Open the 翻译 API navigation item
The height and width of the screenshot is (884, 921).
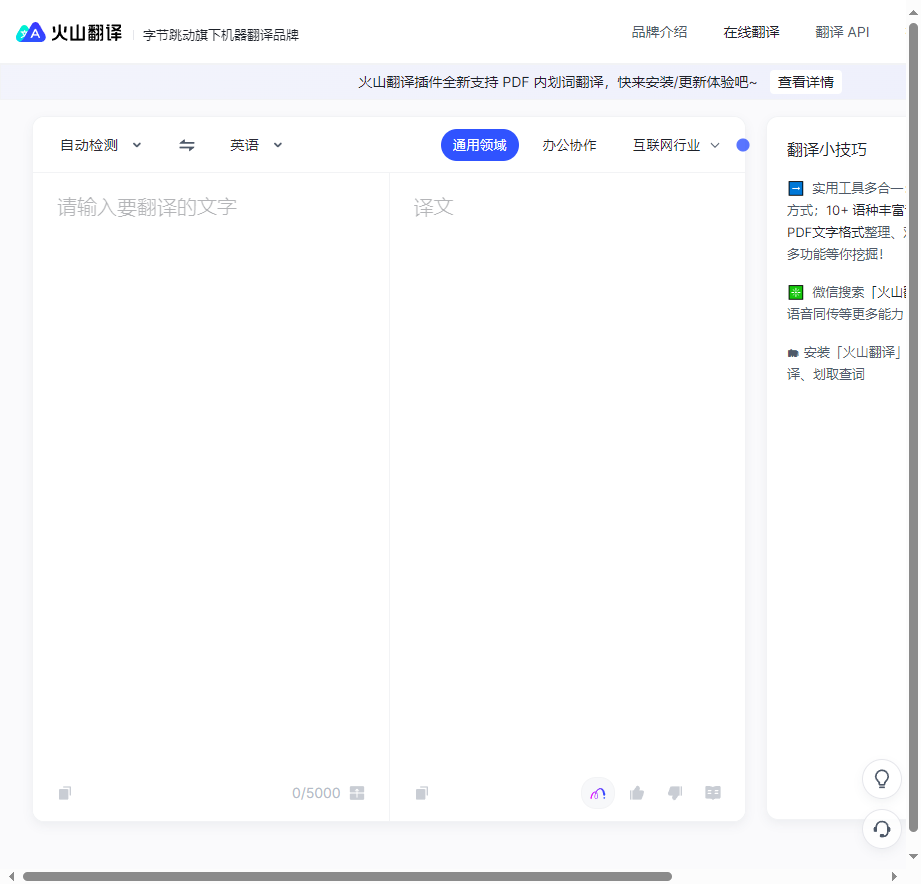point(842,32)
